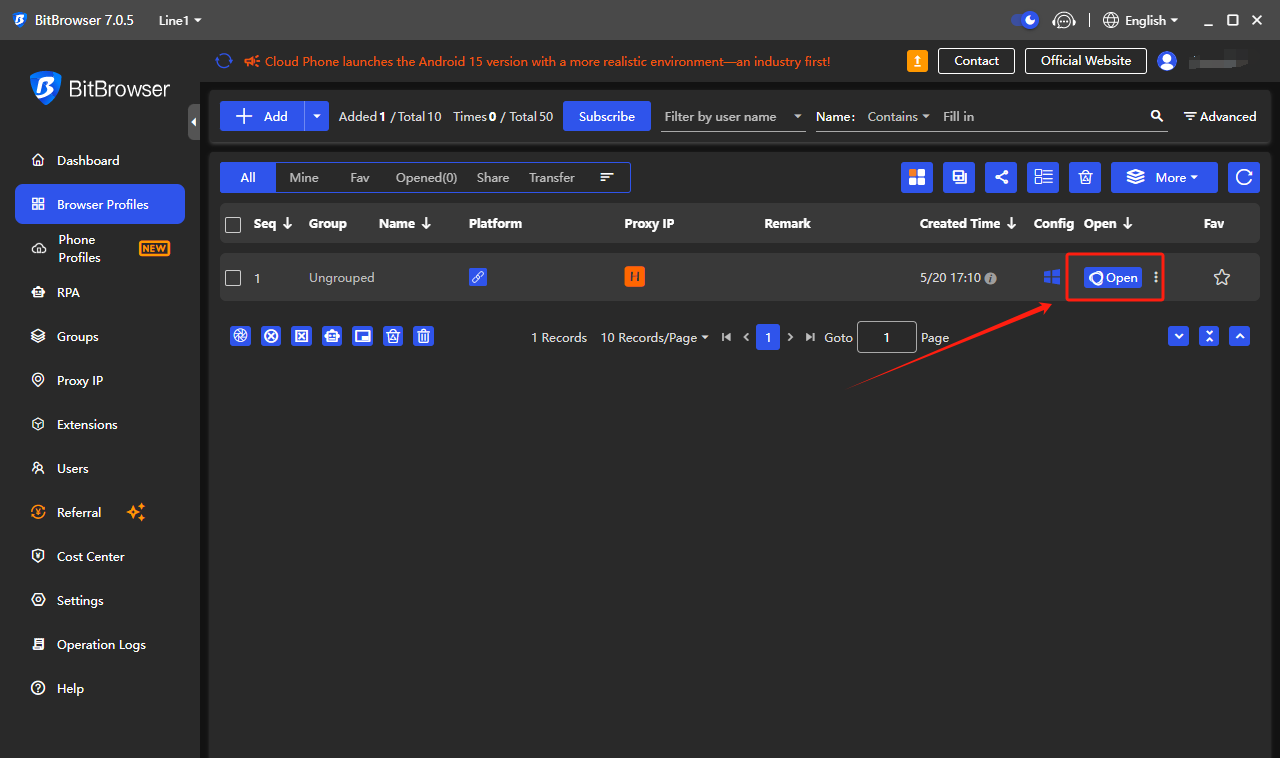Click the announcement refresh icon
This screenshot has width=1280, height=758.
[x=224, y=61]
